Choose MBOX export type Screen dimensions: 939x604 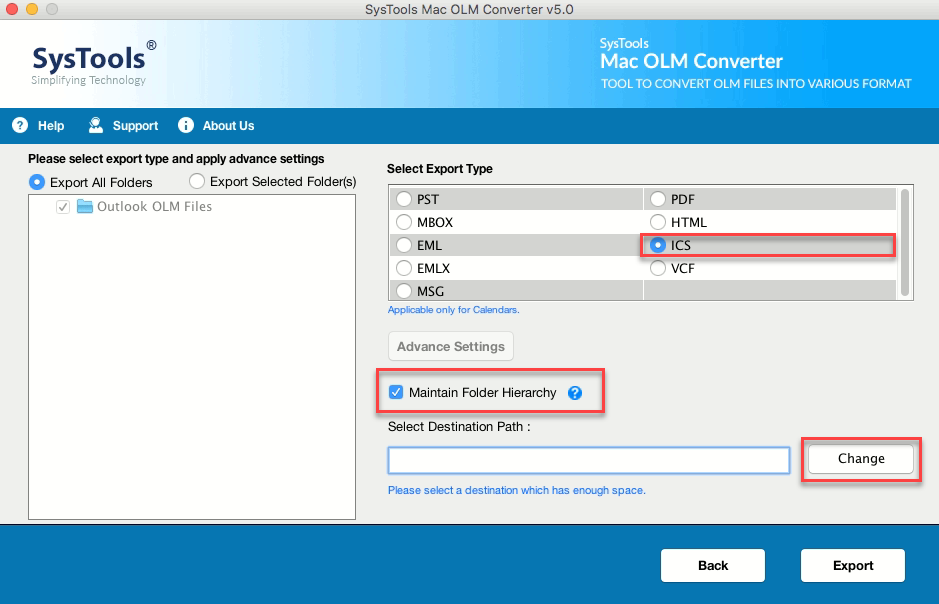(404, 222)
